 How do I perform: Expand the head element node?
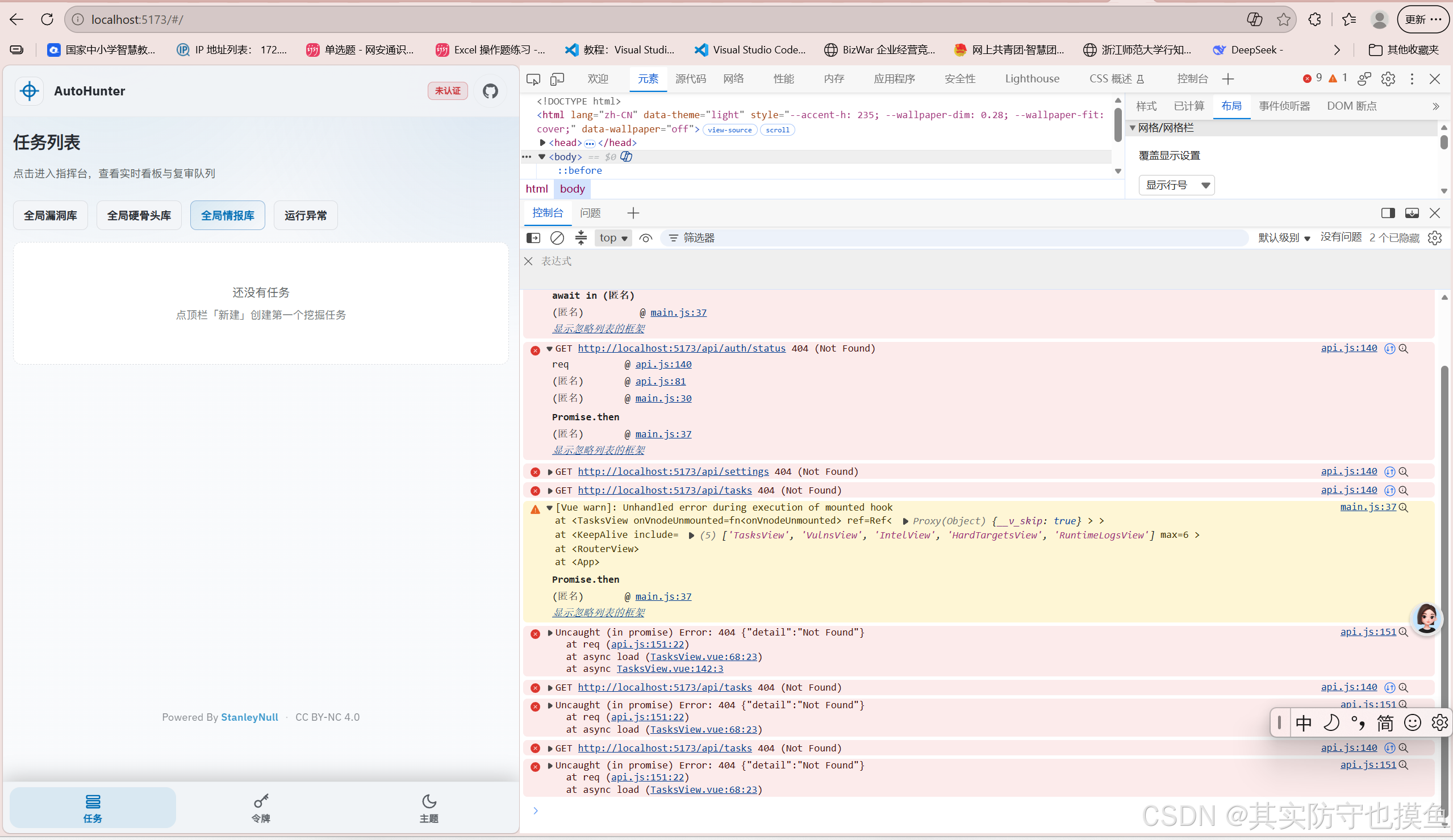542,143
